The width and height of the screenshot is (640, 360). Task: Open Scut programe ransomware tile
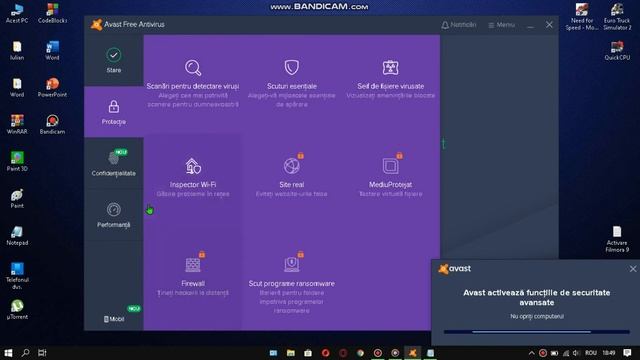291,281
